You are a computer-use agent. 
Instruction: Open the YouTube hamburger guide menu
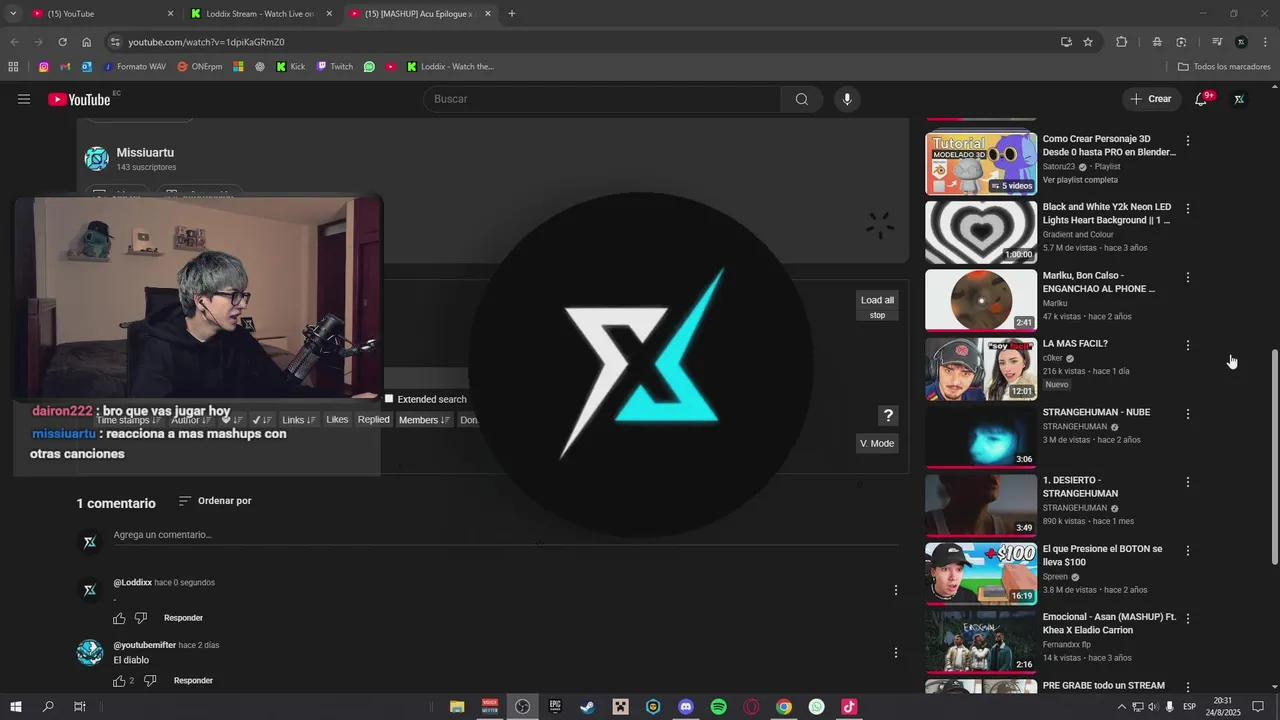(x=24, y=99)
